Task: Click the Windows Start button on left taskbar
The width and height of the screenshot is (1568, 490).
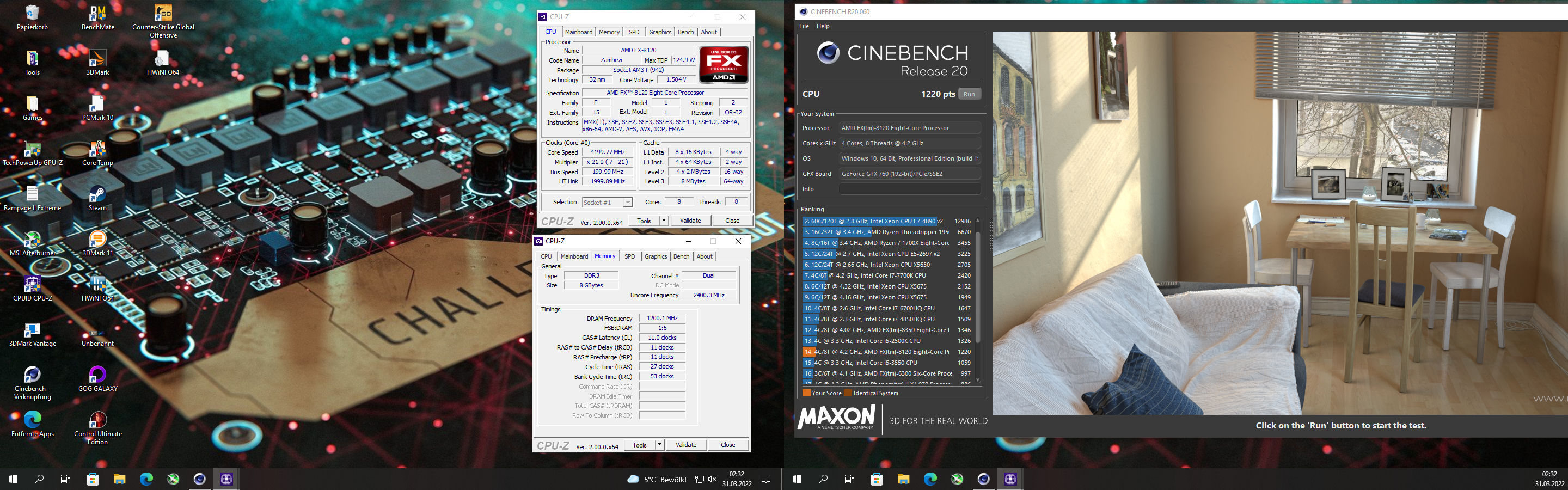Action: tap(13, 479)
